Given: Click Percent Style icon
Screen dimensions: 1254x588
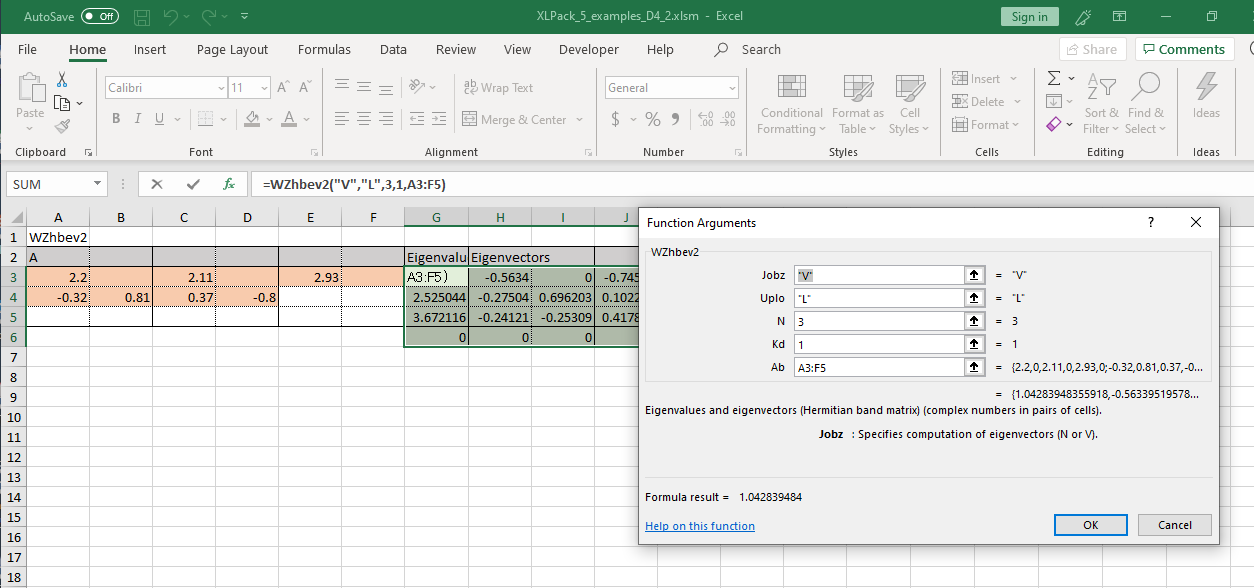Looking at the screenshot, I should (653, 119).
